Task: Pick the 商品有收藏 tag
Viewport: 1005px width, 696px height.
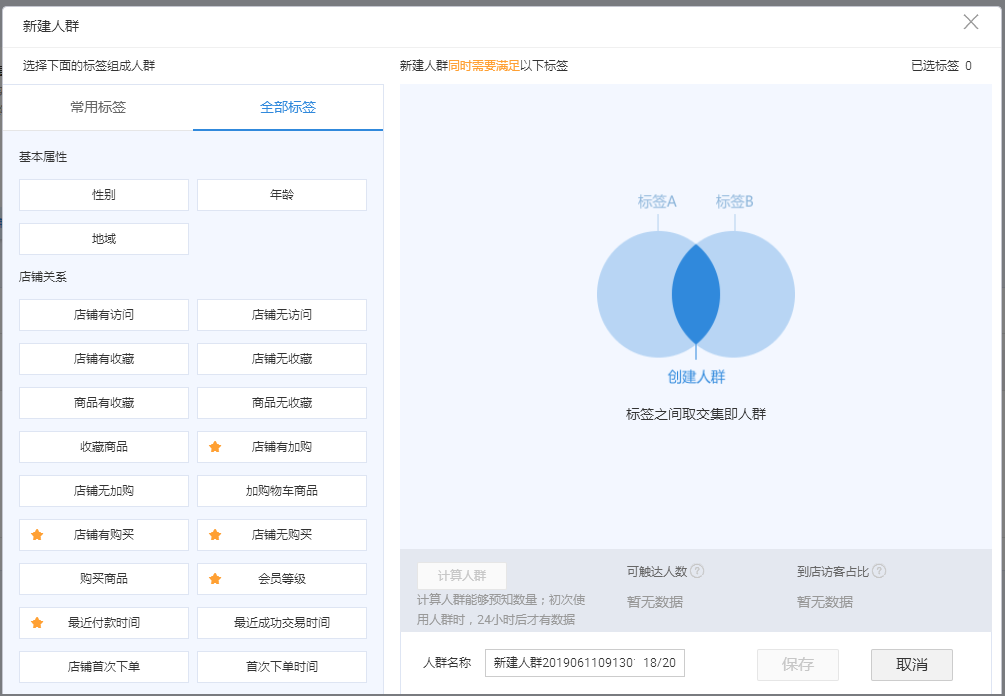Action: coord(104,403)
